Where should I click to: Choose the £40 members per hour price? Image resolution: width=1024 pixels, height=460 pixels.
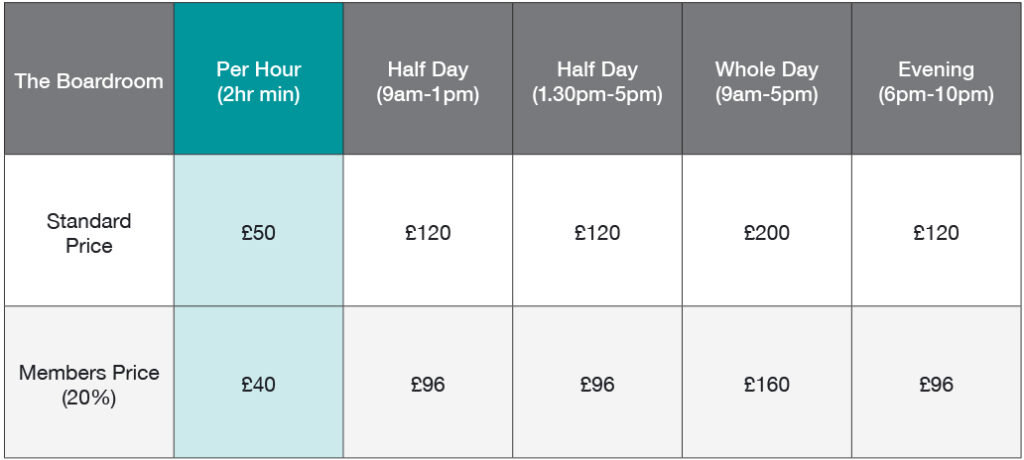pos(259,384)
